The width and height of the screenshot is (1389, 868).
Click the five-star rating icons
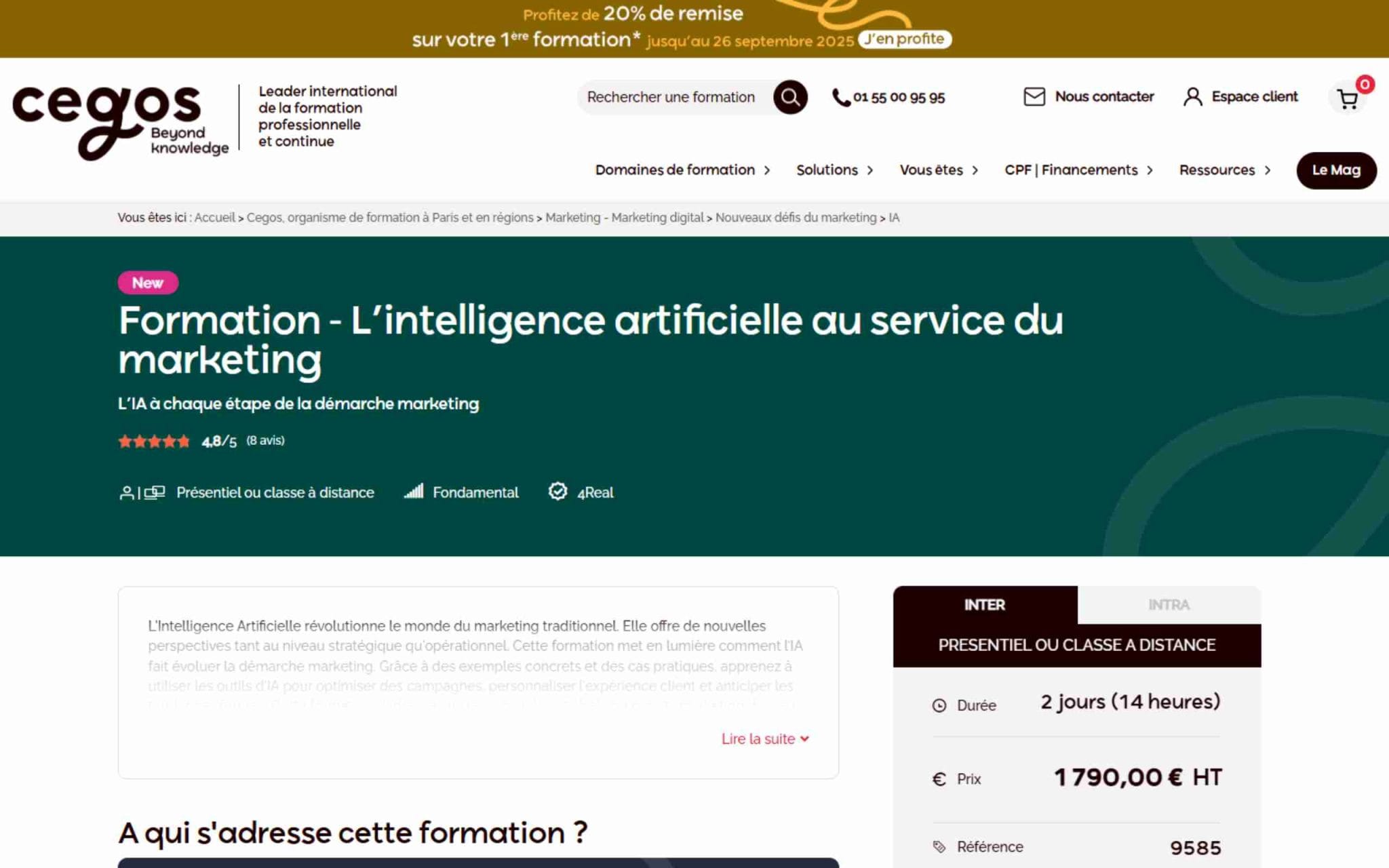154,441
